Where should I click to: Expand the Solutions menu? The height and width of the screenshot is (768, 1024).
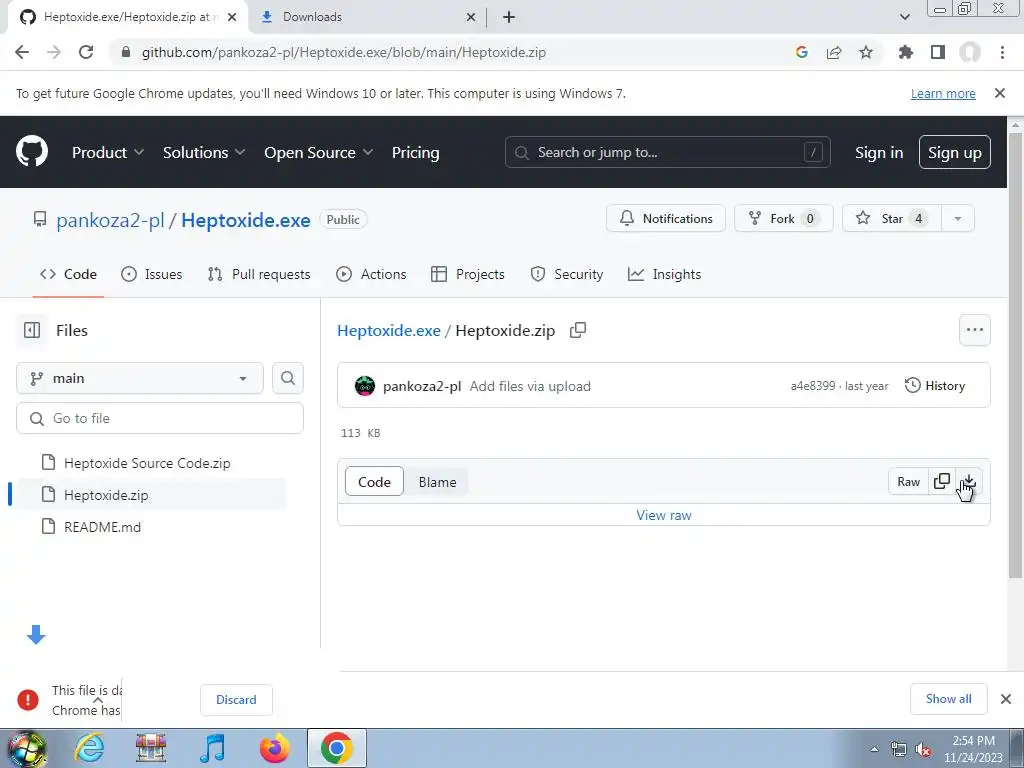pos(204,152)
